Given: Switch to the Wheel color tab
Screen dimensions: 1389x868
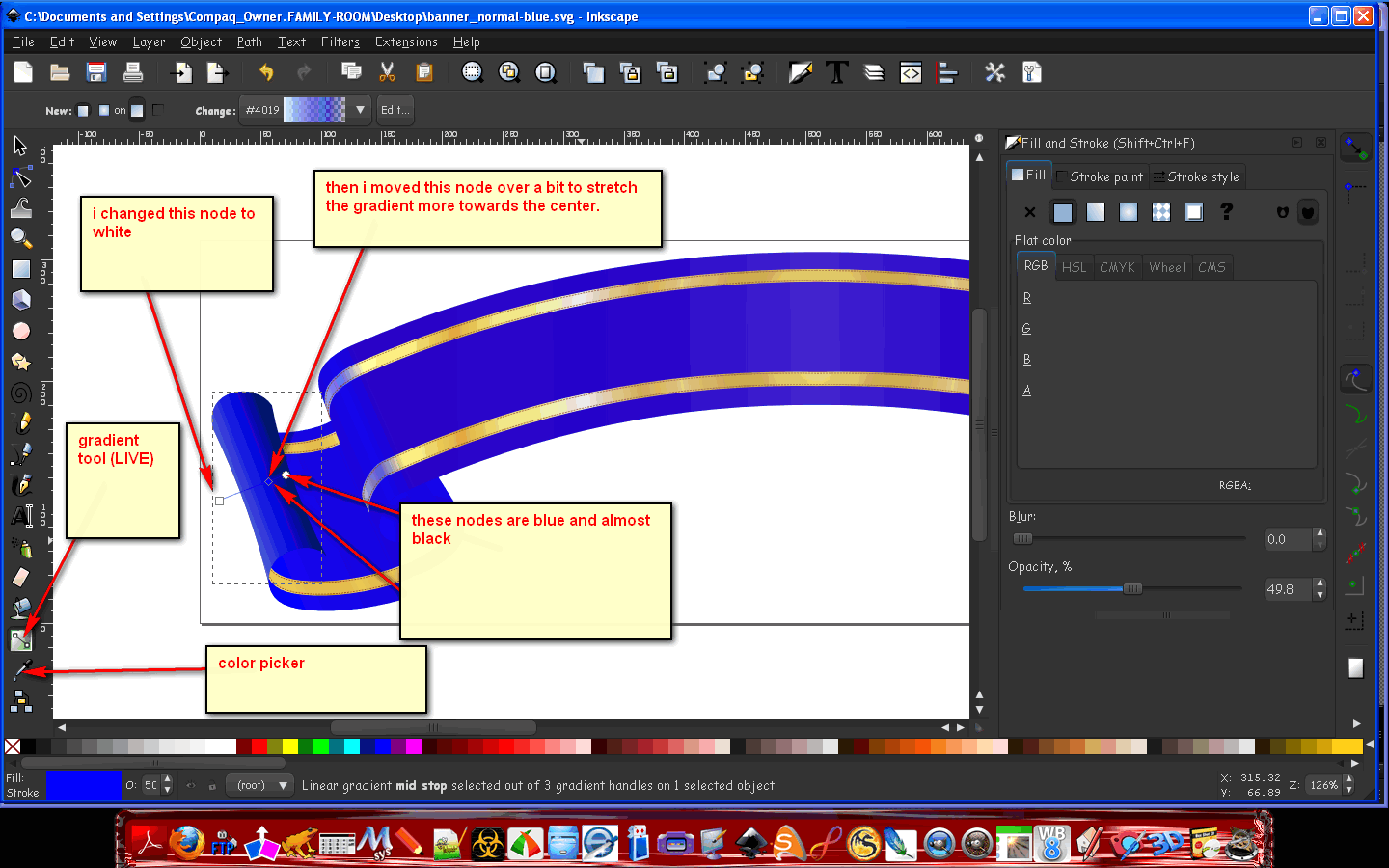Looking at the screenshot, I should [x=1167, y=267].
